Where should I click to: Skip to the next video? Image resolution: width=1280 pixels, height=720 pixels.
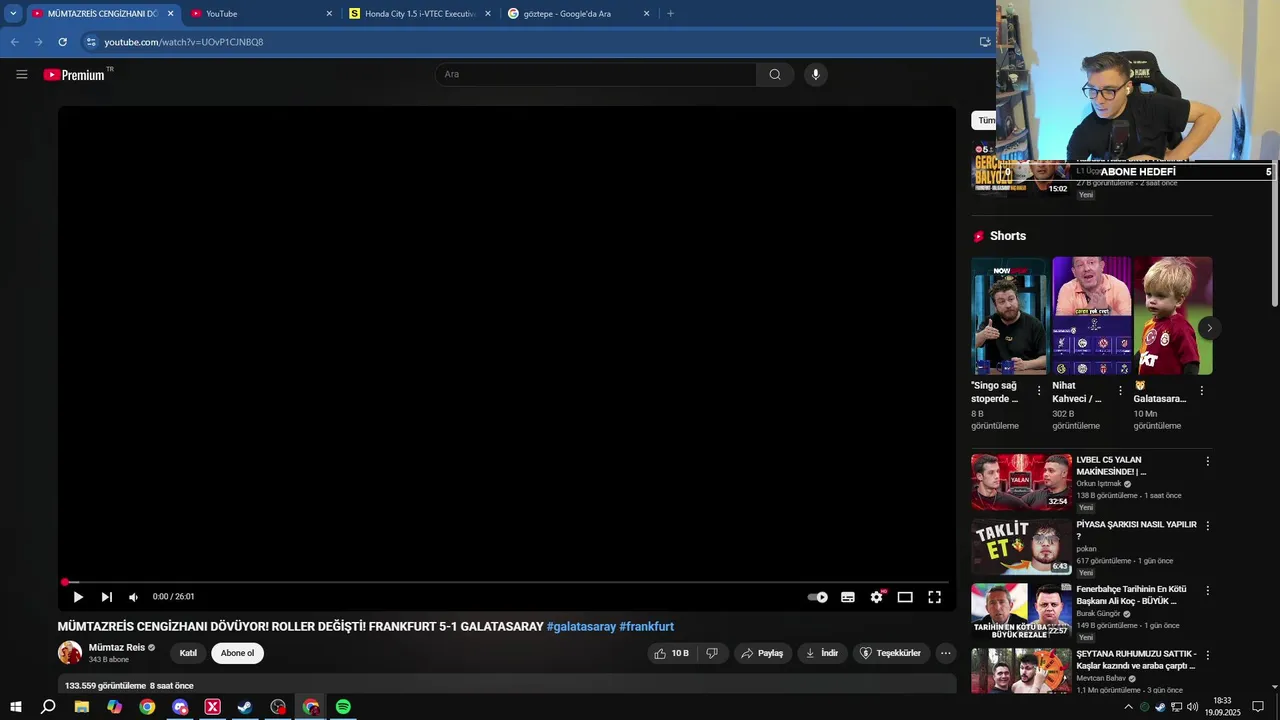(106, 597)
